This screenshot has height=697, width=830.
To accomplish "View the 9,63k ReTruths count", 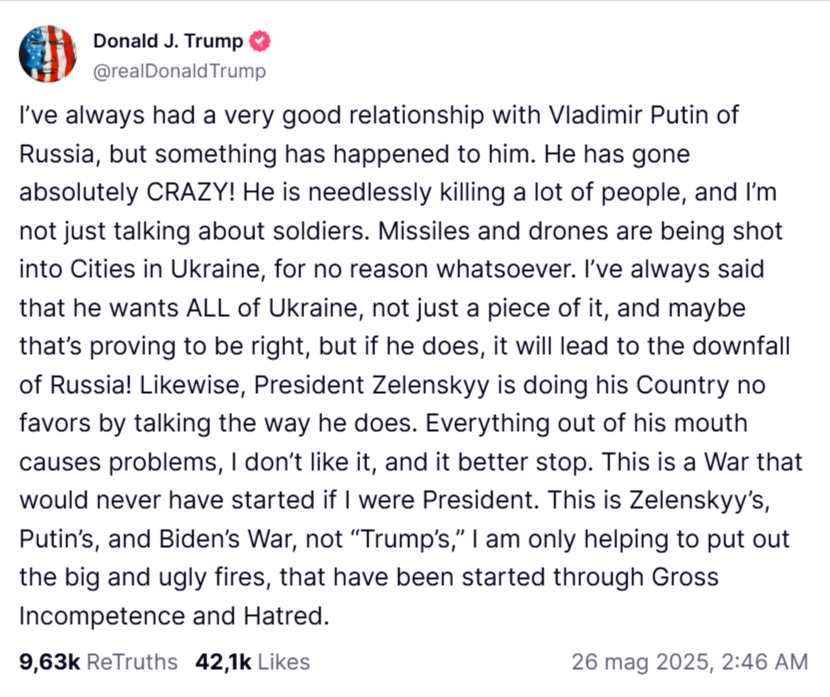I will pos(49,662).
